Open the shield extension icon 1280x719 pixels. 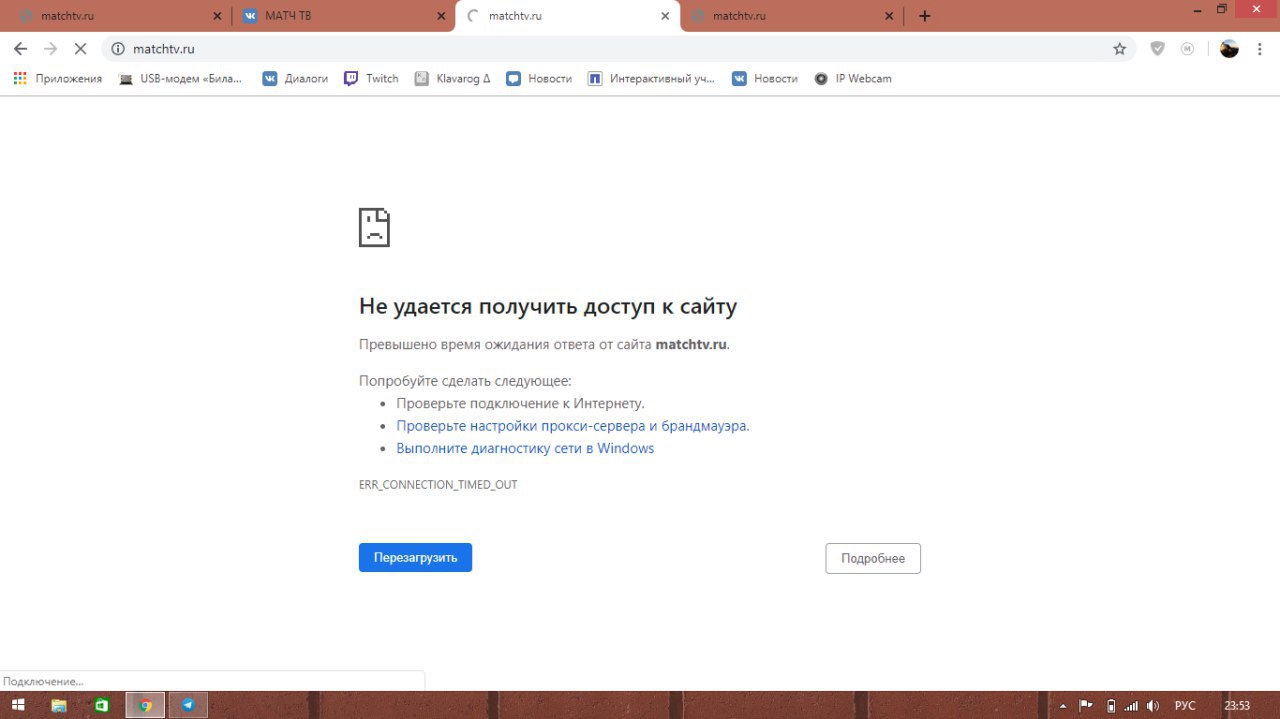pos(1157,48)
